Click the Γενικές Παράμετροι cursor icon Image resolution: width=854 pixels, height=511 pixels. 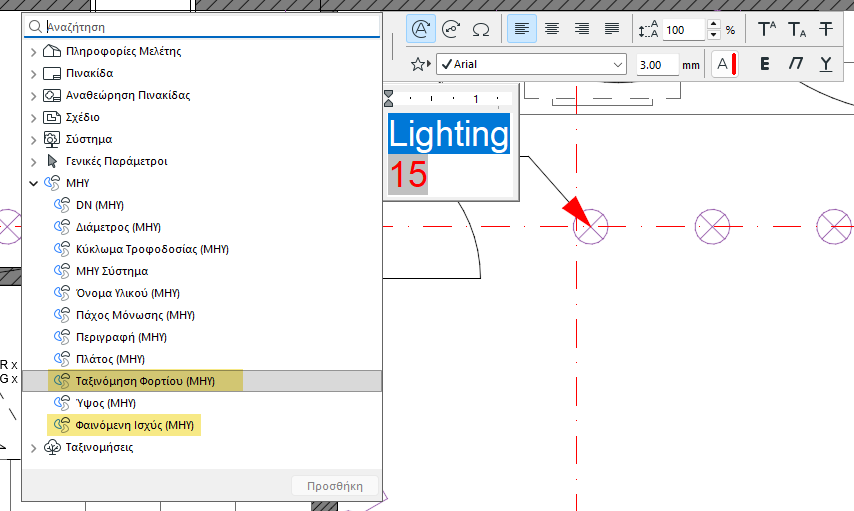pos(52,161)
